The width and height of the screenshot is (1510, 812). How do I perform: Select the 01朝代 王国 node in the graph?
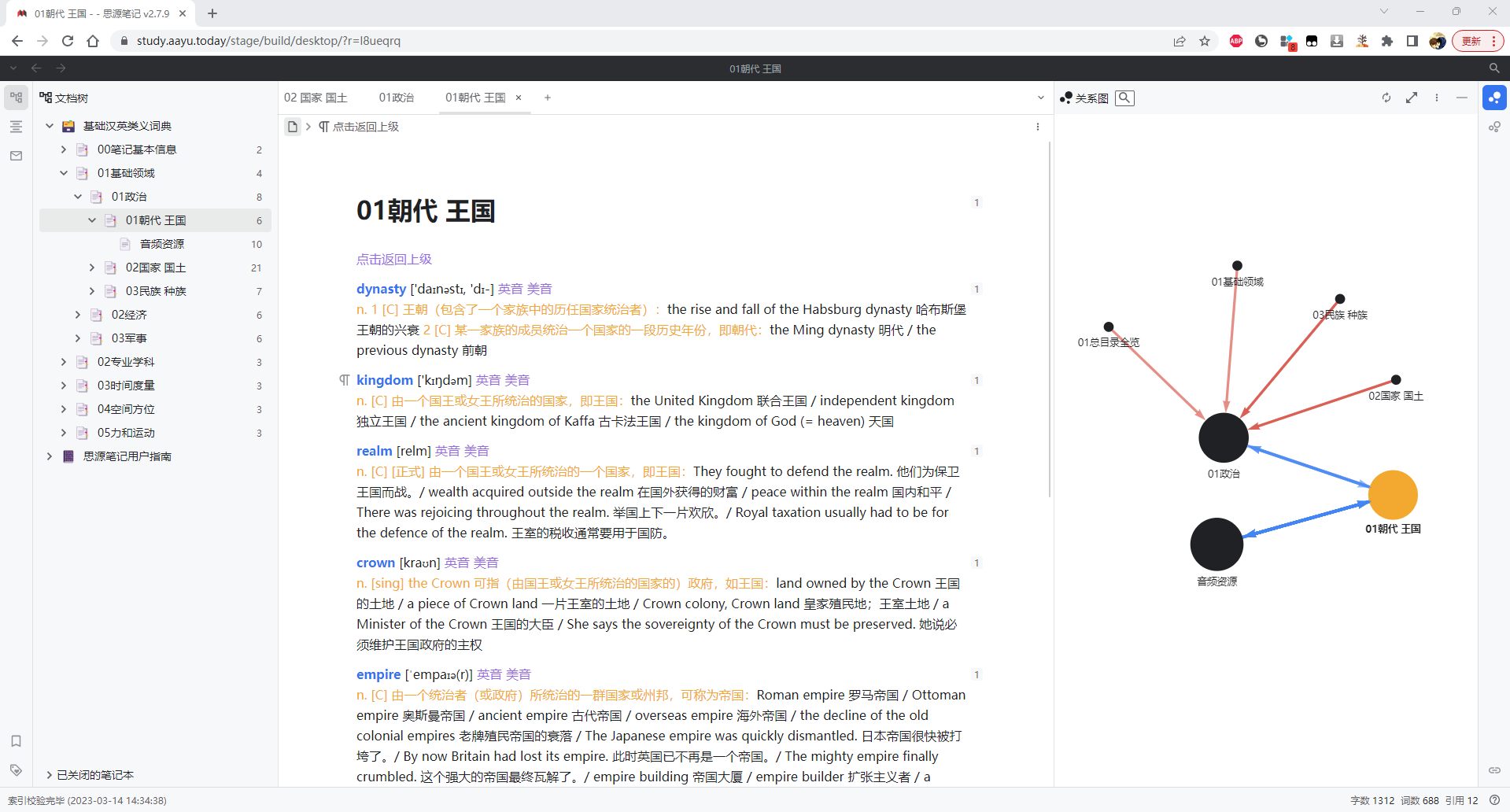[x=1392, y=496]
